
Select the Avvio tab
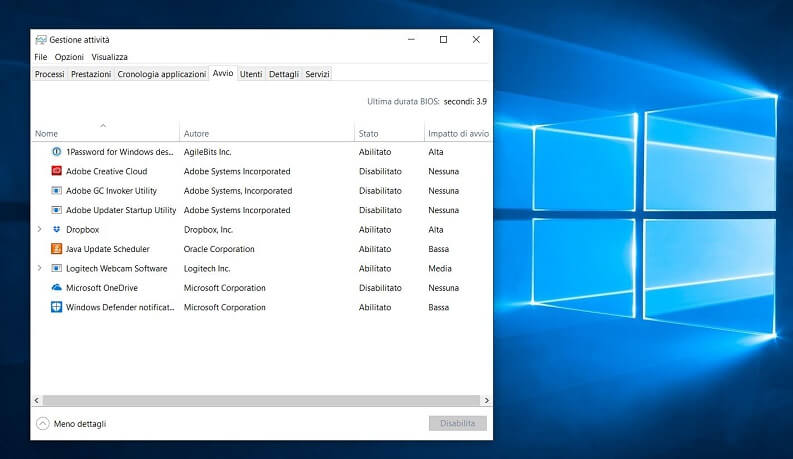click(x=223, y=73)
